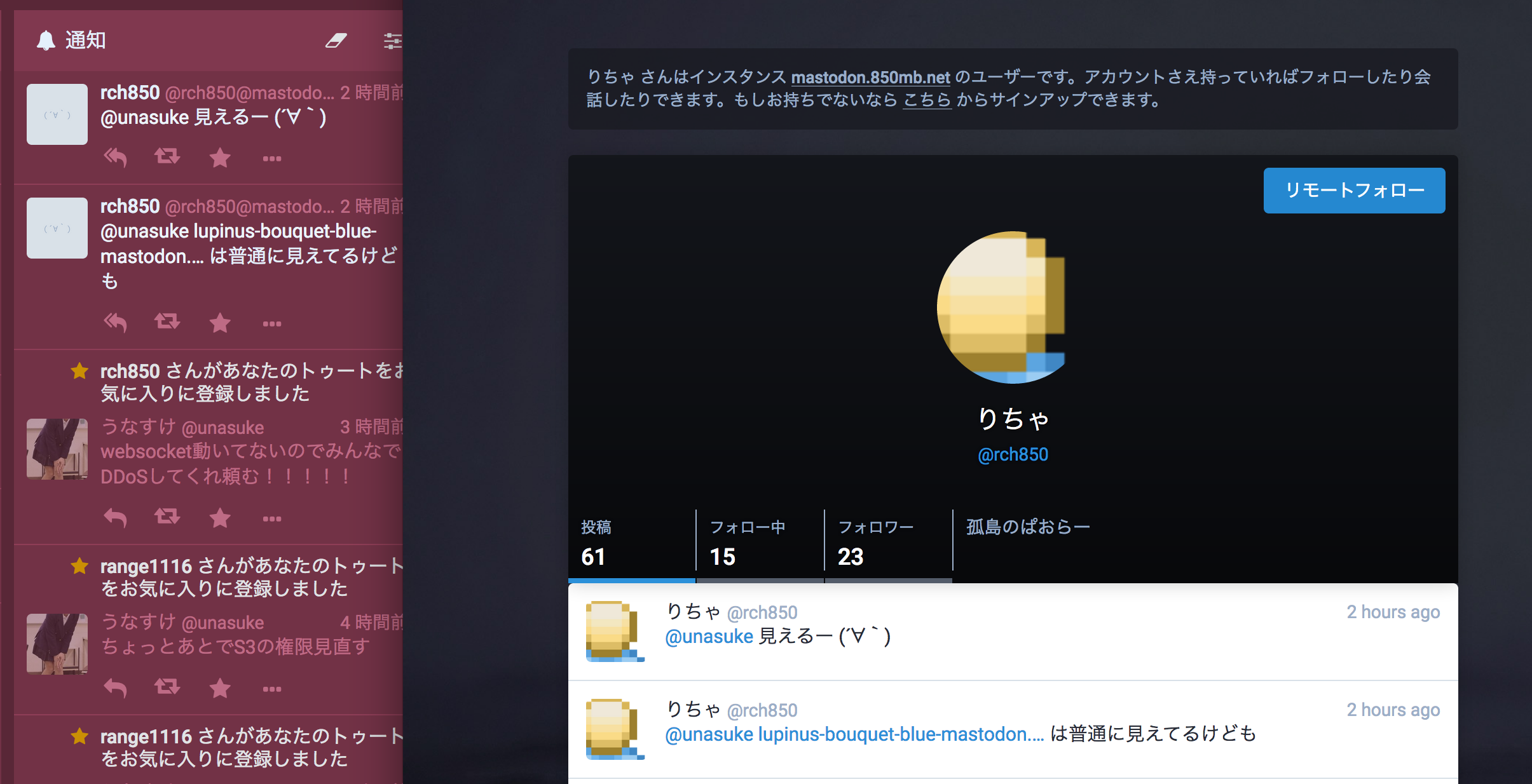Click the りちゃ display name under avatar
The height and width of the screenshot is (784, 1532).
click(x=1013, y=419)
